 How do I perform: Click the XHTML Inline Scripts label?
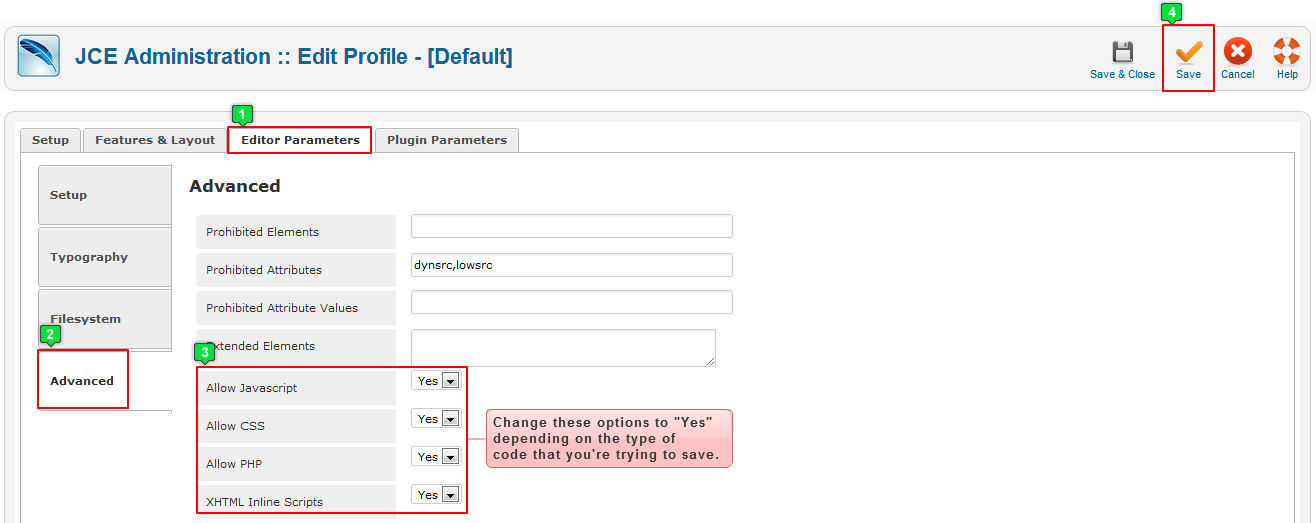264,502
